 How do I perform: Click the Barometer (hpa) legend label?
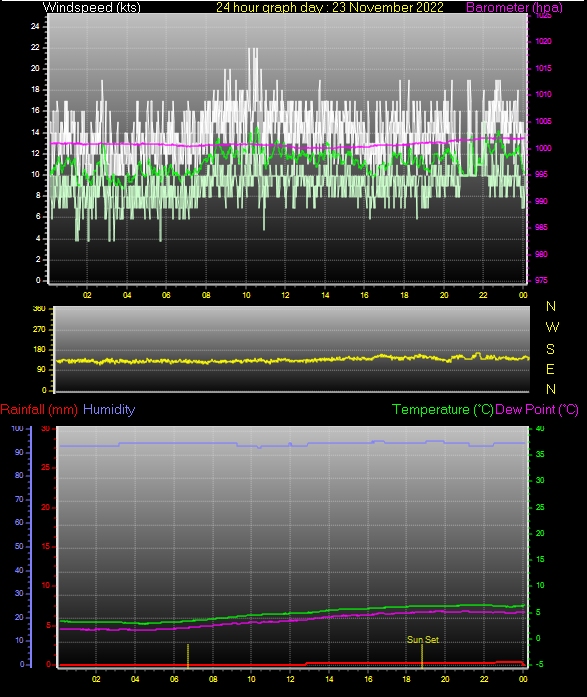point(514,7)
